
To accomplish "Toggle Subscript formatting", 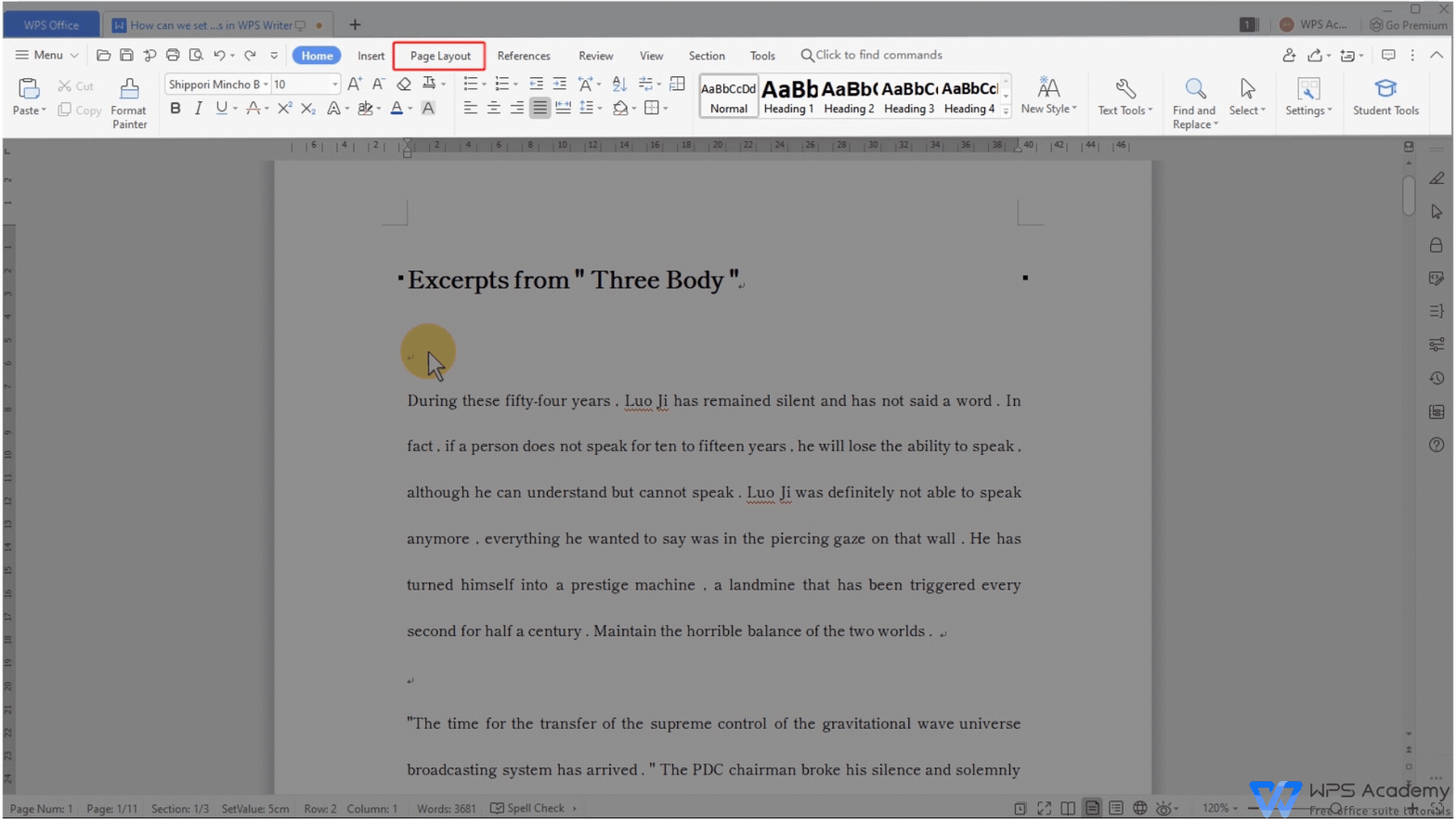I will [308, 109].
